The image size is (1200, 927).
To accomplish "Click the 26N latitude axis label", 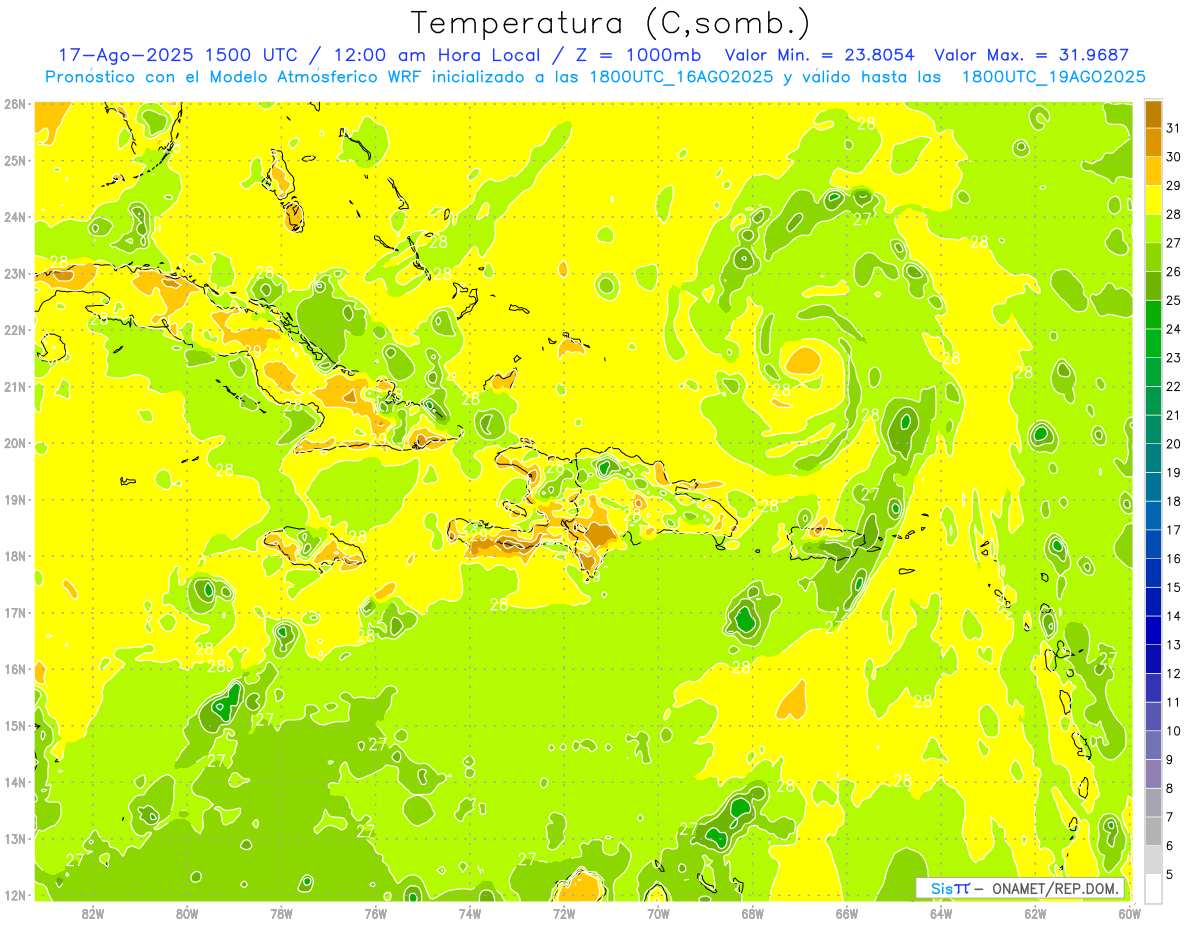I will click(x=14, y=104).
